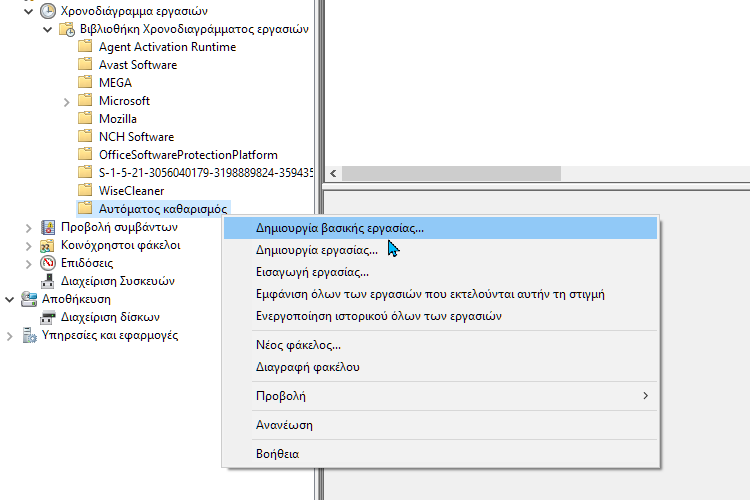Click the NCH Software folder icon
The image size is (750, 500).
pos(85,136)
